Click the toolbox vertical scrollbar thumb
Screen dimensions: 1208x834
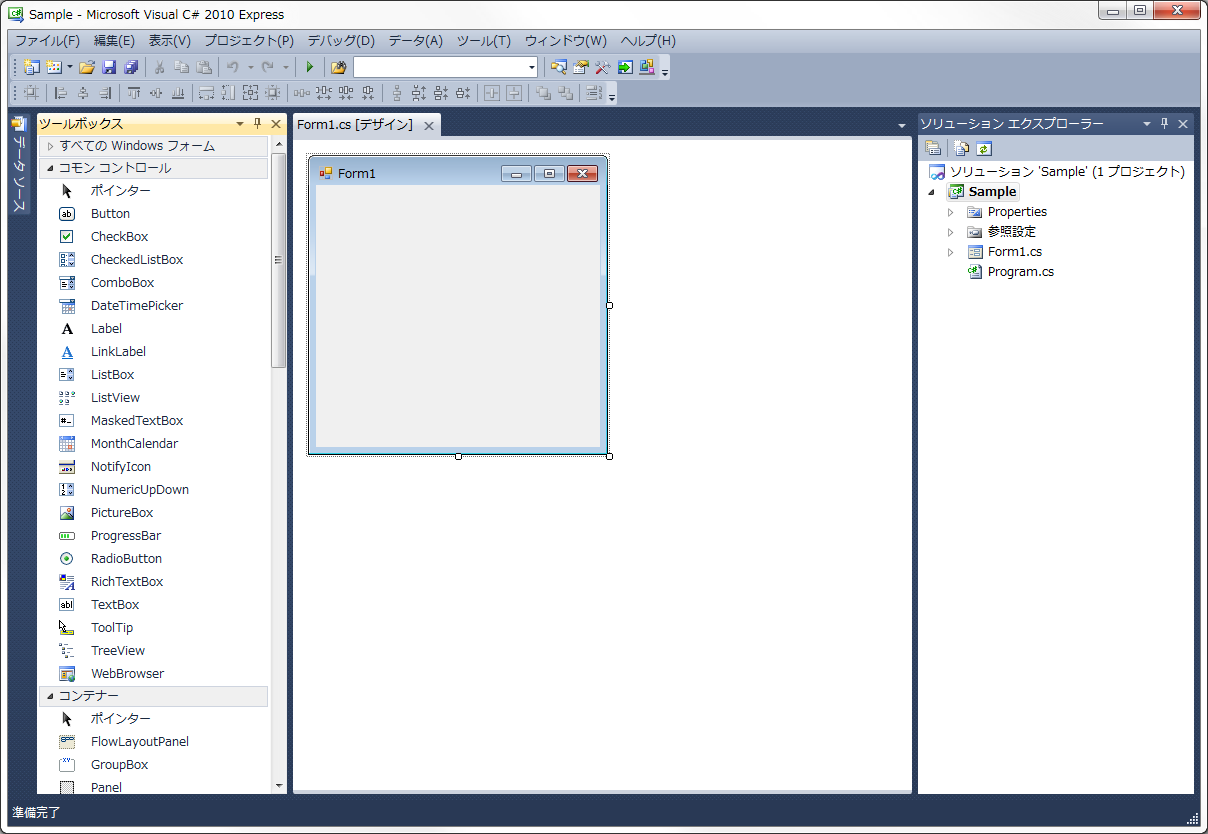point(279,260)
